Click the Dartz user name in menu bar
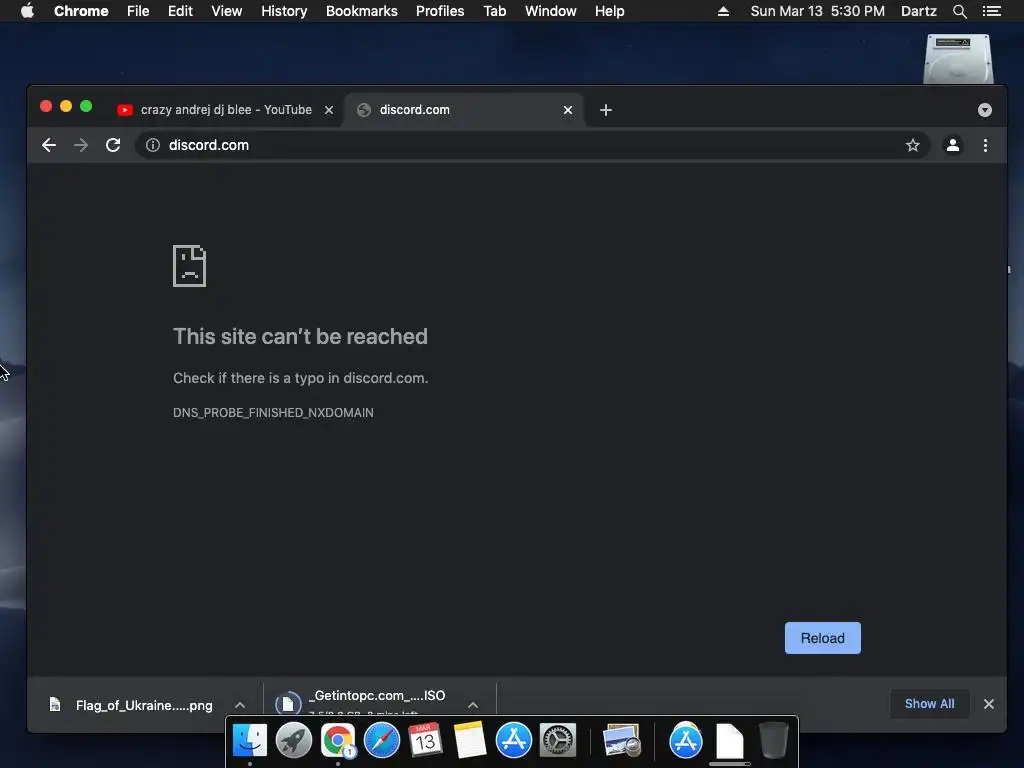Image resolution: width=1024 pixels, height=768 pixels. [x=918, y=11]
